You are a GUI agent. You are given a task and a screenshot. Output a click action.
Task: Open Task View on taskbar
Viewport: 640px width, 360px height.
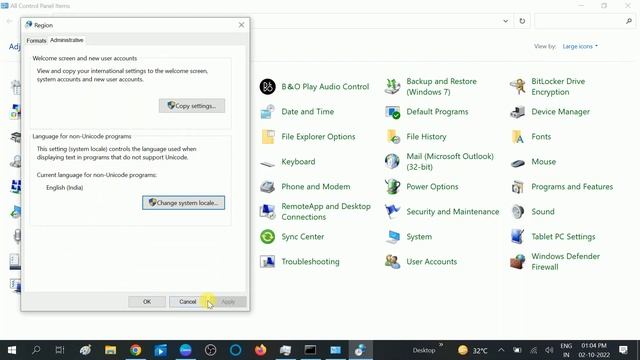click(60, 350)
